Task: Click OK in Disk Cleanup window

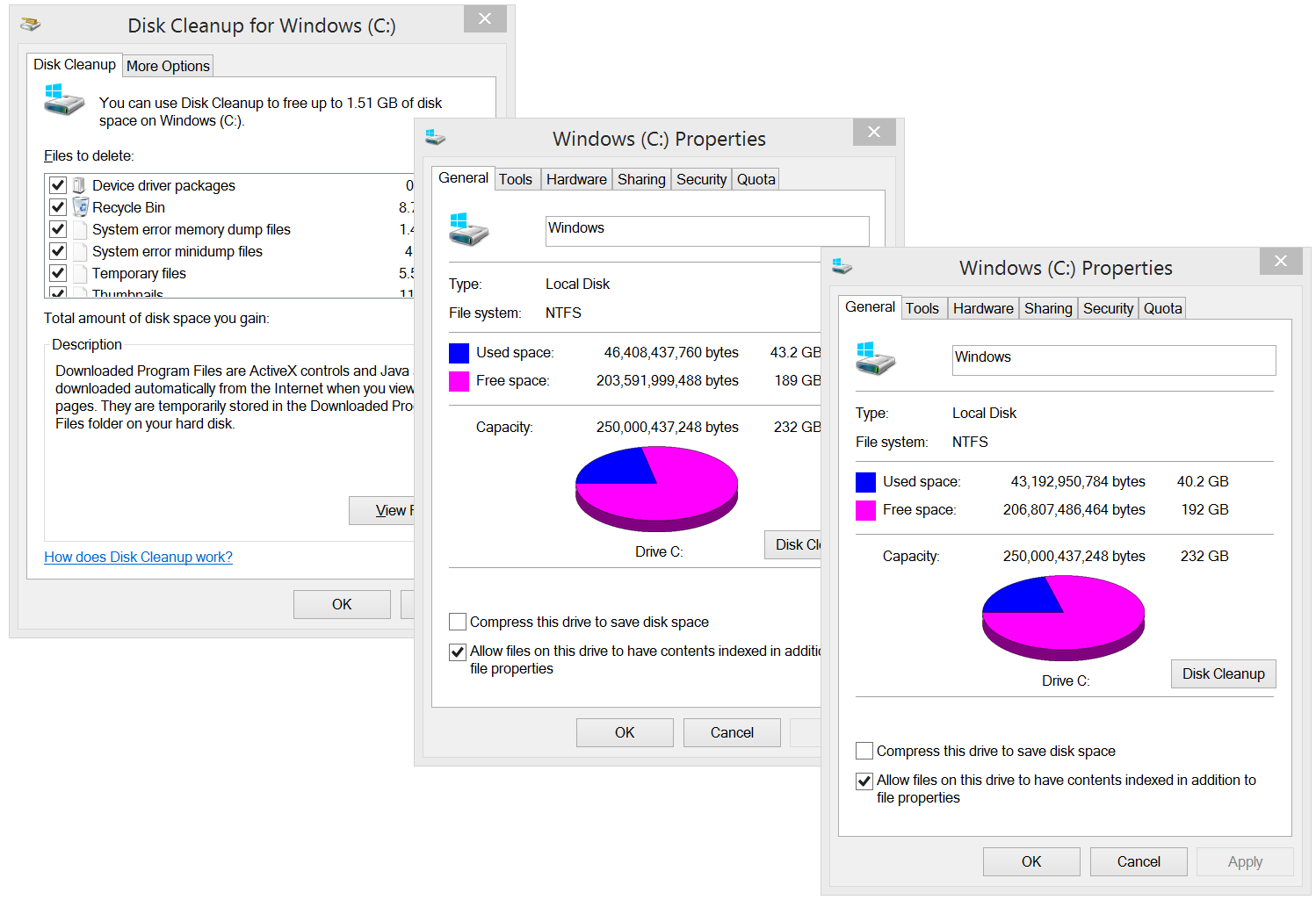Action: tap(342, 604)
